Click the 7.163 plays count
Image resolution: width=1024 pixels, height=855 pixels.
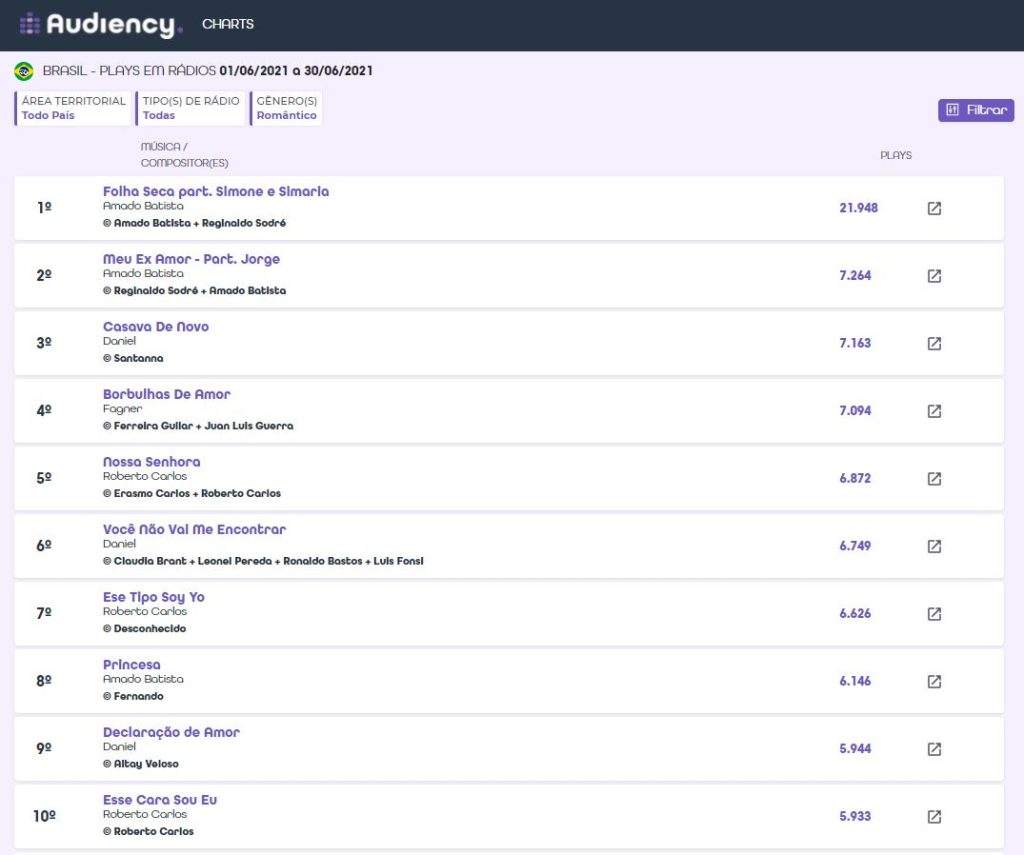[856, 343]
